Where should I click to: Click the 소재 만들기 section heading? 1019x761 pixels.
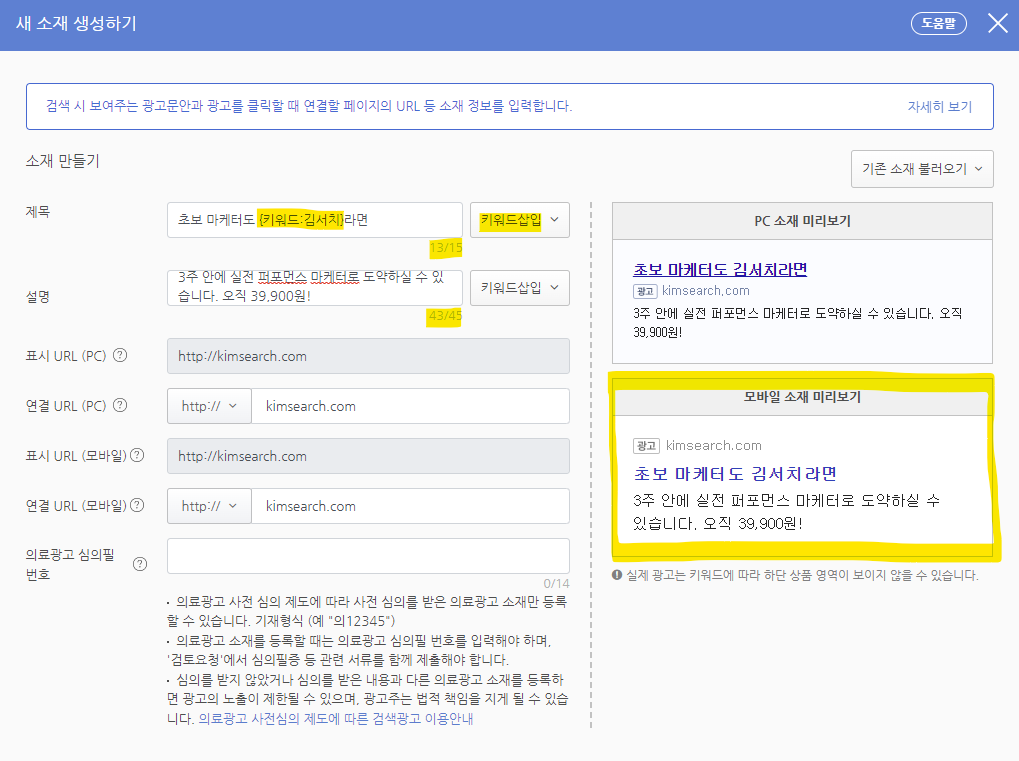pos(62,161)
